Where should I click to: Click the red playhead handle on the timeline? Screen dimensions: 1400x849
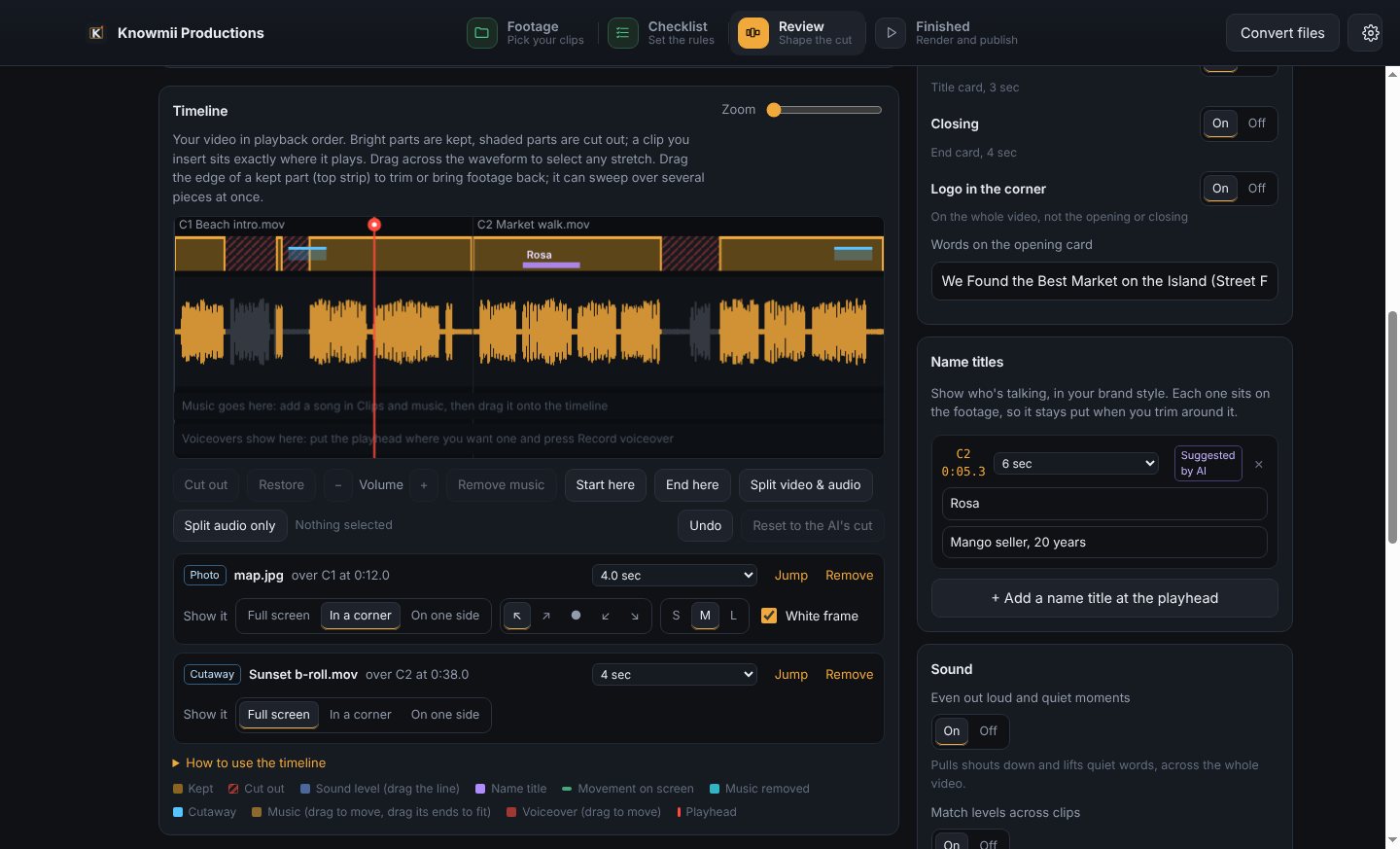(374, 225)
